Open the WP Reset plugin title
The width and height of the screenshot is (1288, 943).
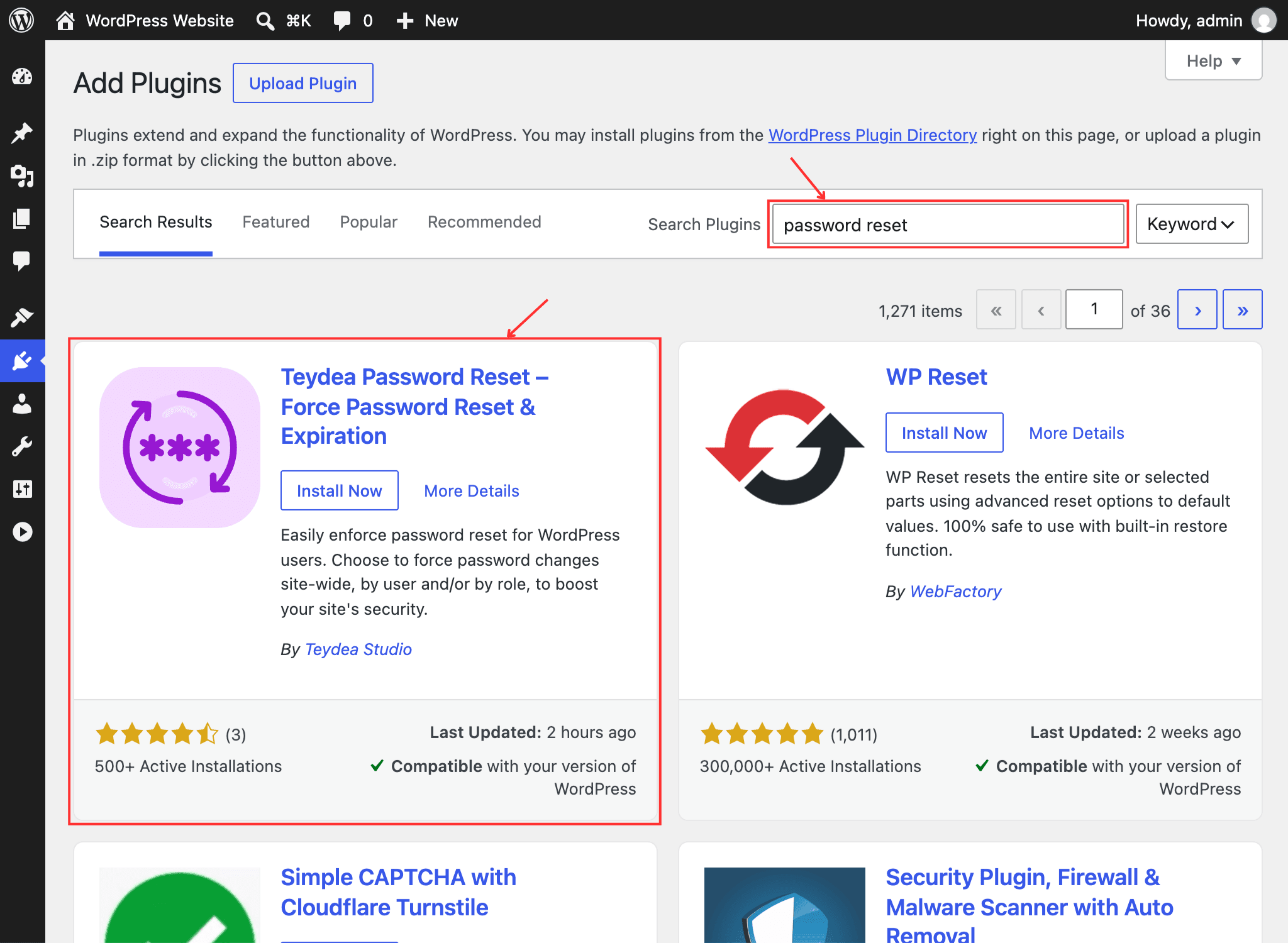click(936, 377)
